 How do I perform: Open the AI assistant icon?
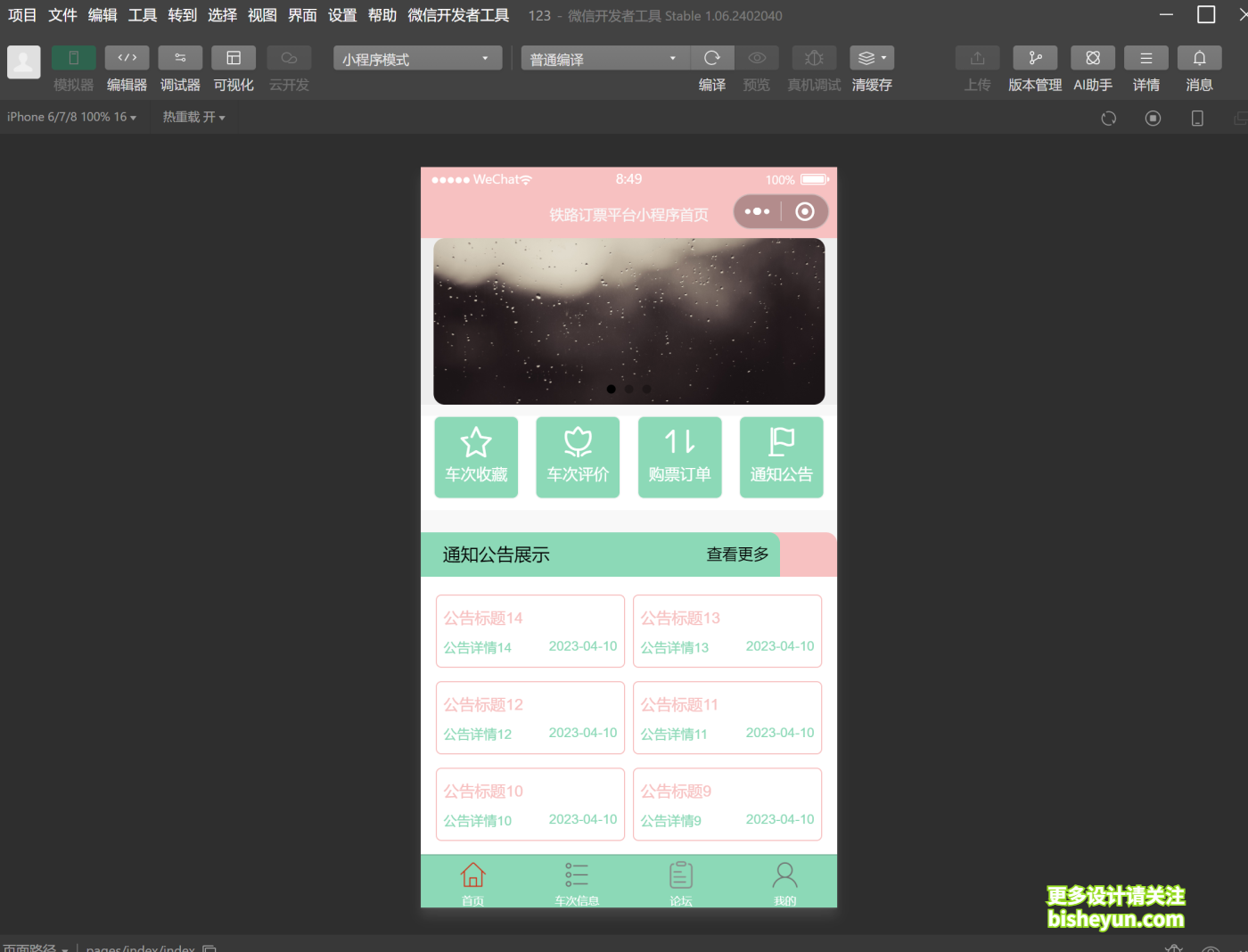point(1092,58)
